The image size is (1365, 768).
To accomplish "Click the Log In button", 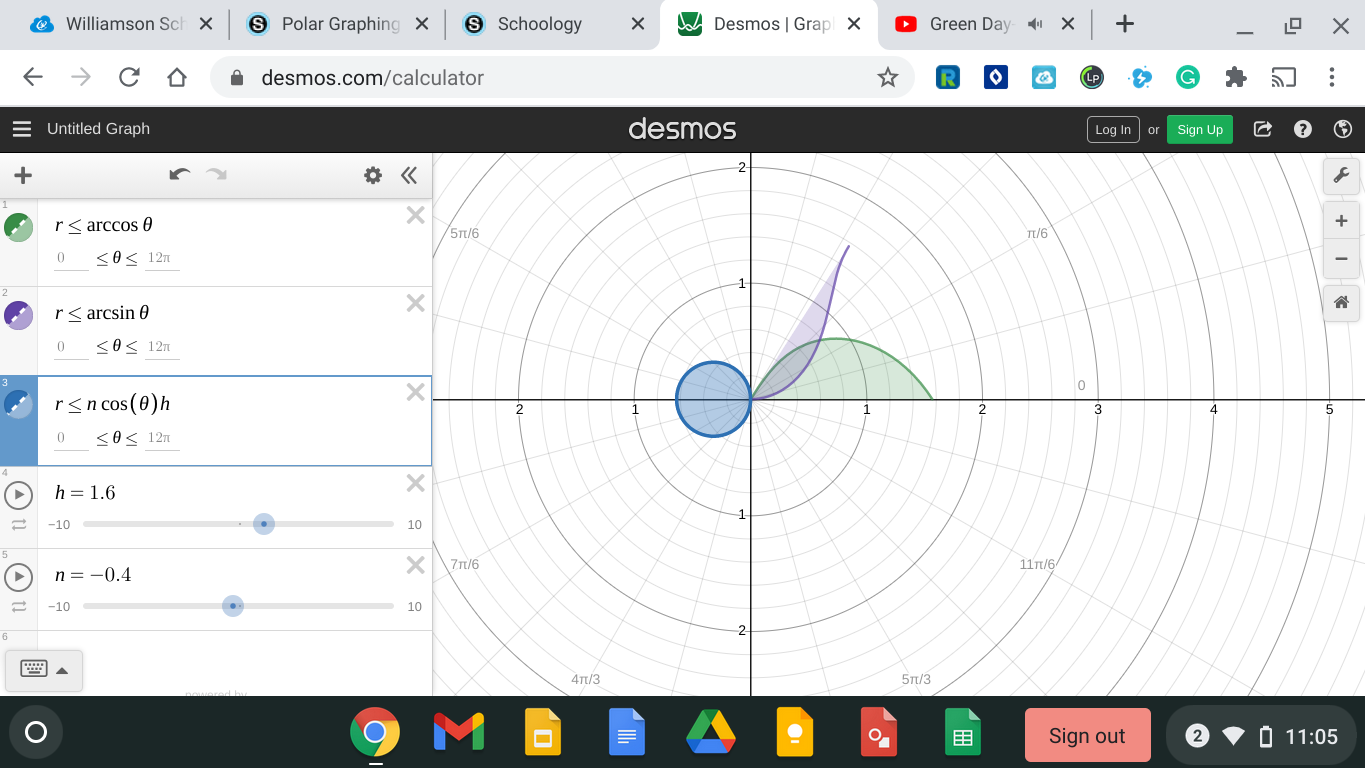I will click(1112, 130).
